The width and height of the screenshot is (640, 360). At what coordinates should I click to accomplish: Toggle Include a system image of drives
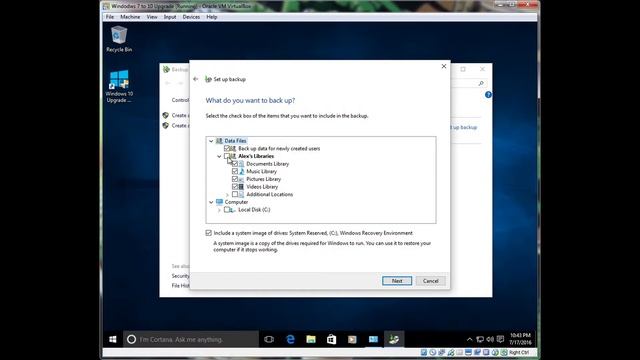(x=209, y=233)
